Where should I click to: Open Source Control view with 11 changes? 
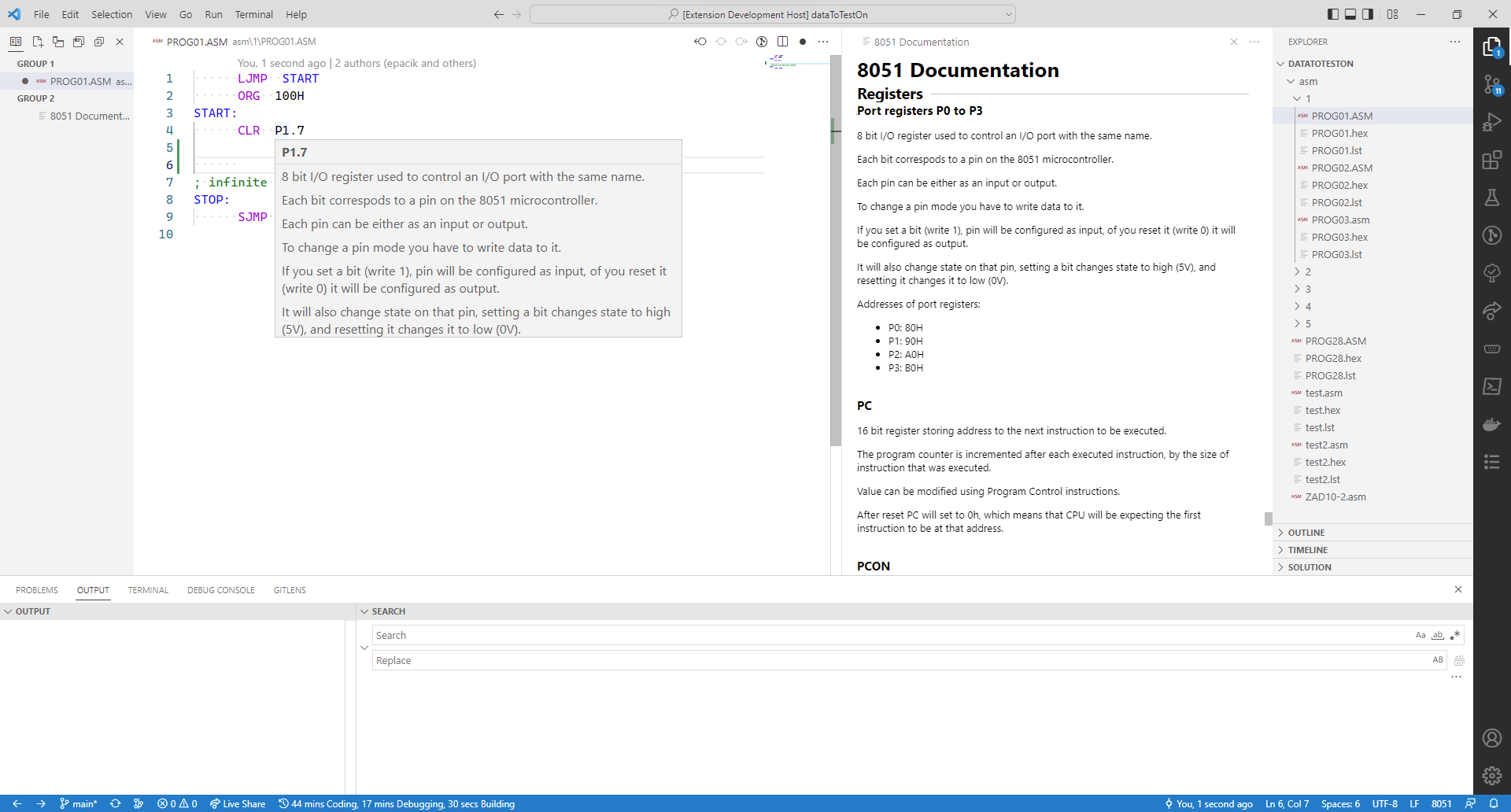(1492, 85)
